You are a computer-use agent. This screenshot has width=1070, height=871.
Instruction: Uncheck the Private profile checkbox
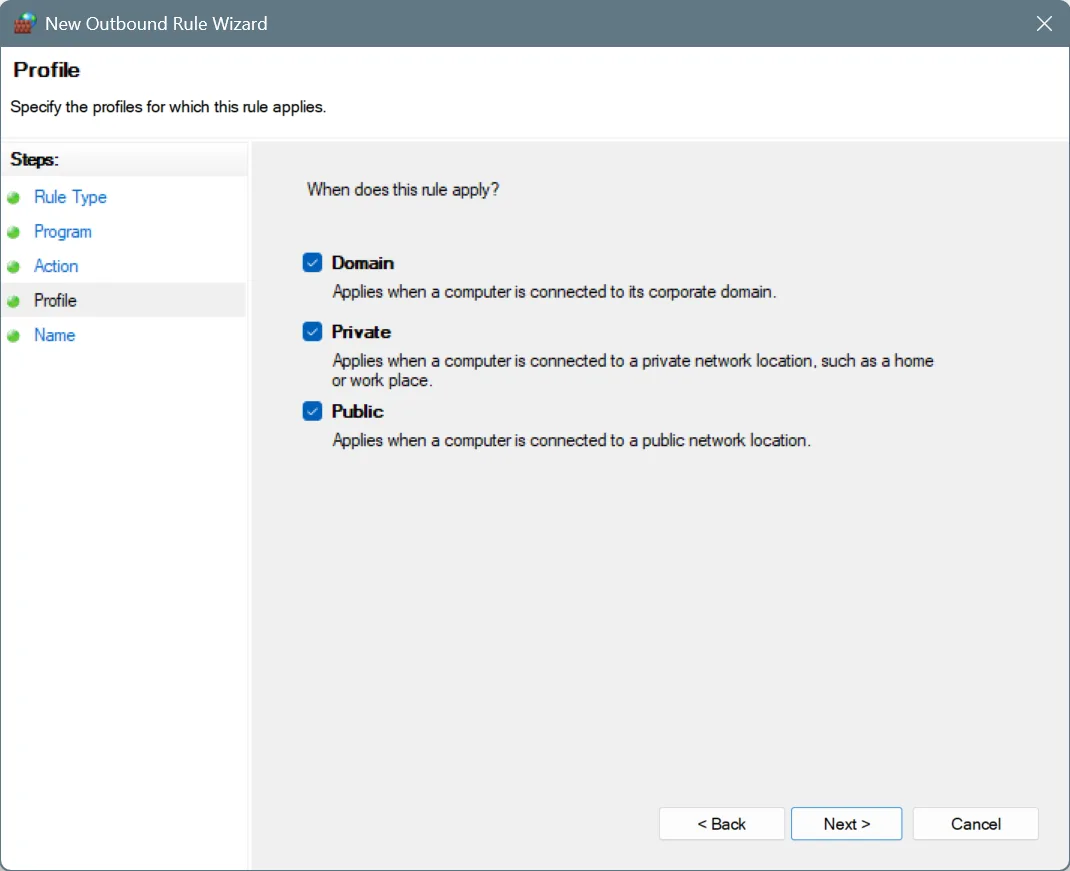[313, 332]
